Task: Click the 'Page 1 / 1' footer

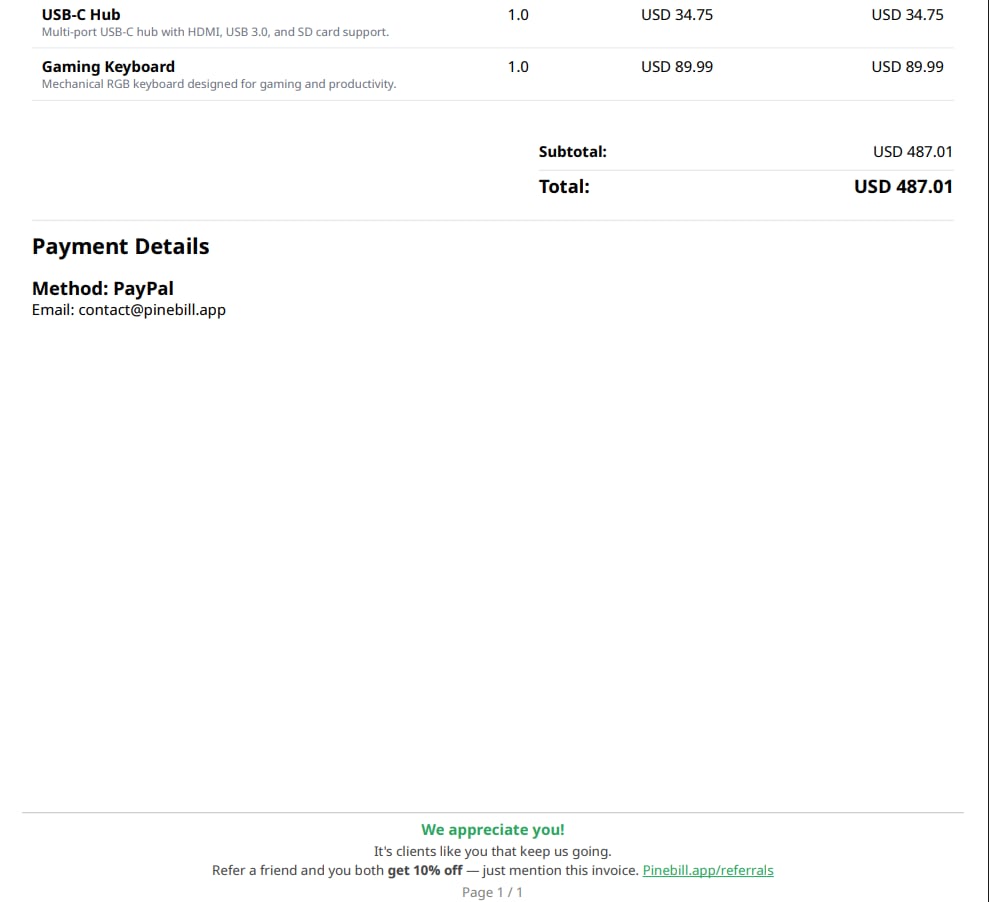Action: [492, 893]
